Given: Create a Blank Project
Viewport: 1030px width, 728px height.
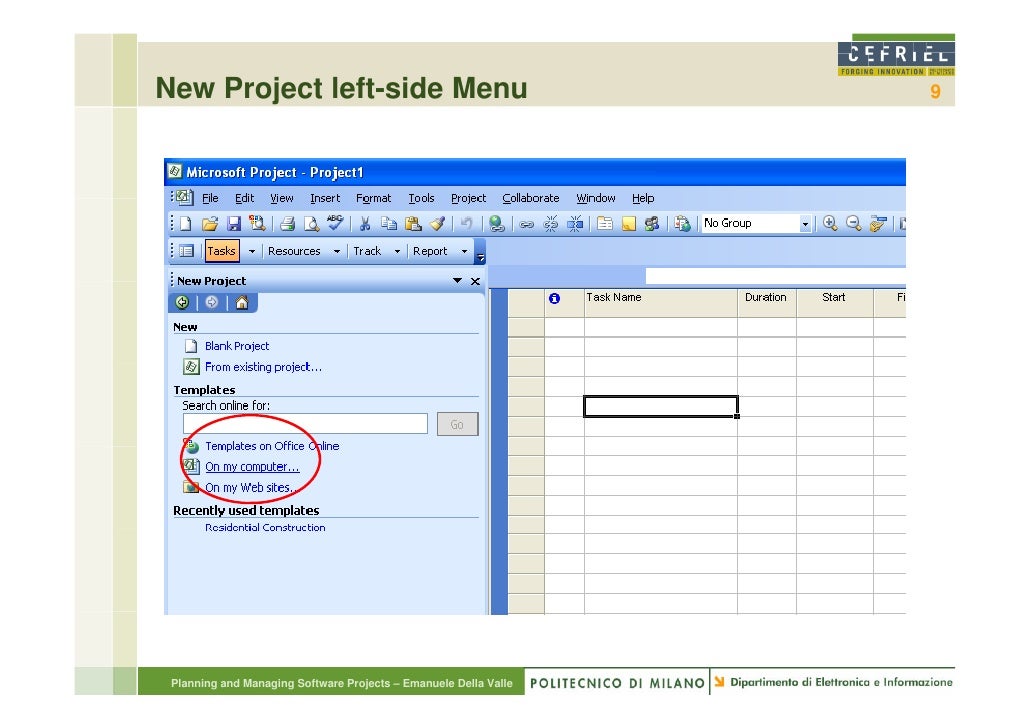Looking at the screenshot, I should tap(237, 346).
